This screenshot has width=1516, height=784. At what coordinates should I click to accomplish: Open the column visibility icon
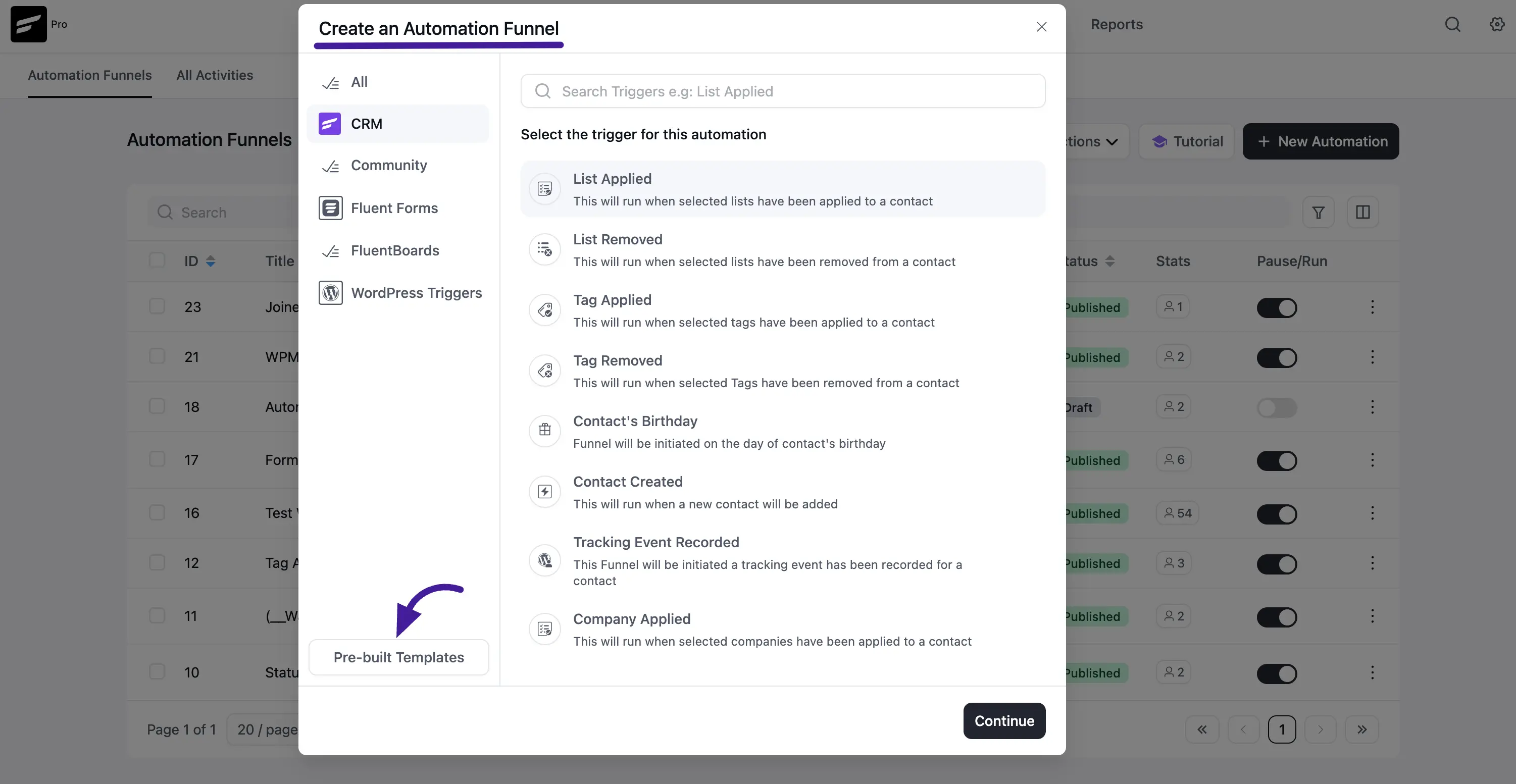pos(1362,213)
